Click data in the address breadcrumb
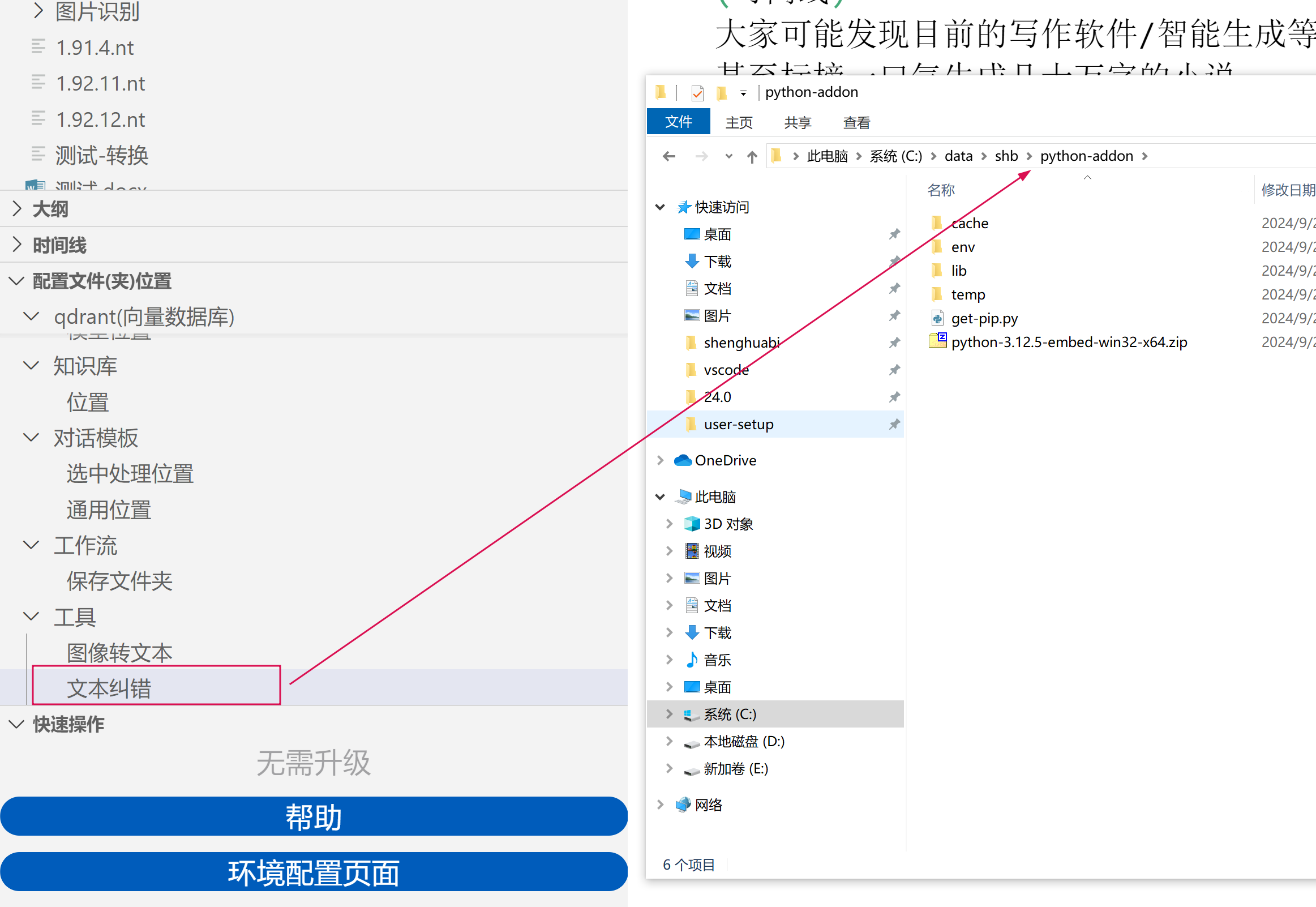 click(x=958, y=156)
